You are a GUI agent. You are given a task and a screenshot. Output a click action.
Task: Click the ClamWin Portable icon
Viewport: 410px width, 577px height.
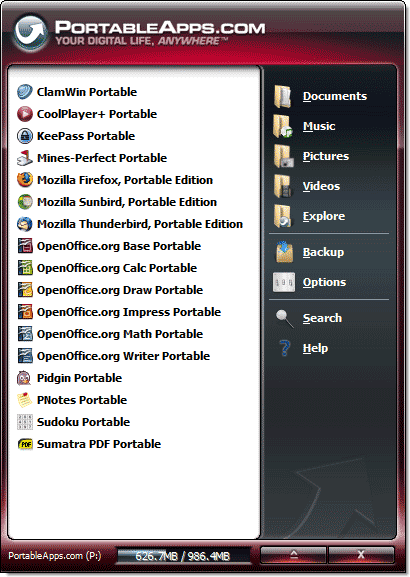pyautogui.click(x=25, y=92)
